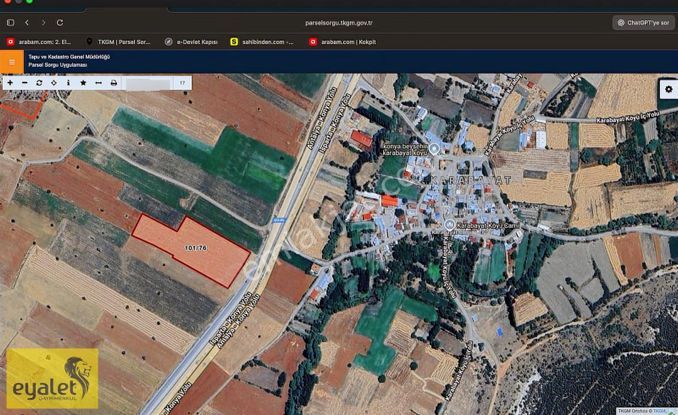678x415 pixels.
Task: Toggle the browser sidebar panel
Action: click(x=11, y=22)
